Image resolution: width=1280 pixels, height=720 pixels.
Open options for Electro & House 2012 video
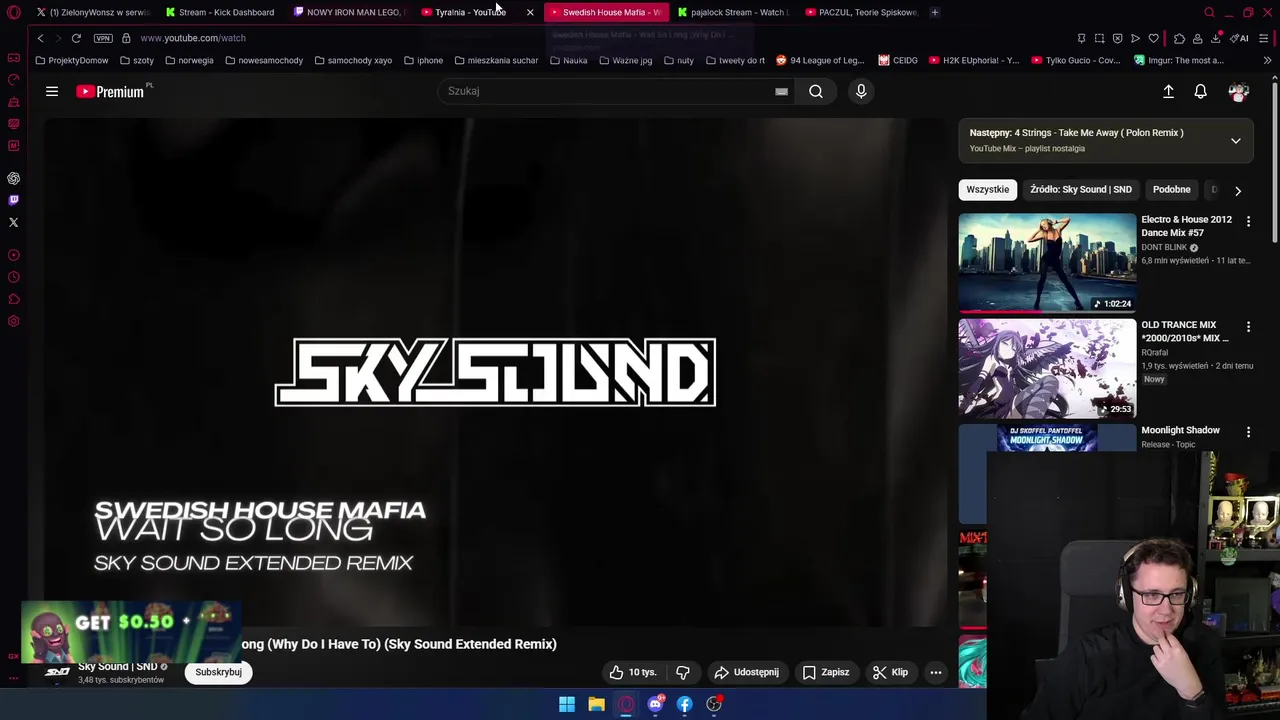(1248, 221)
